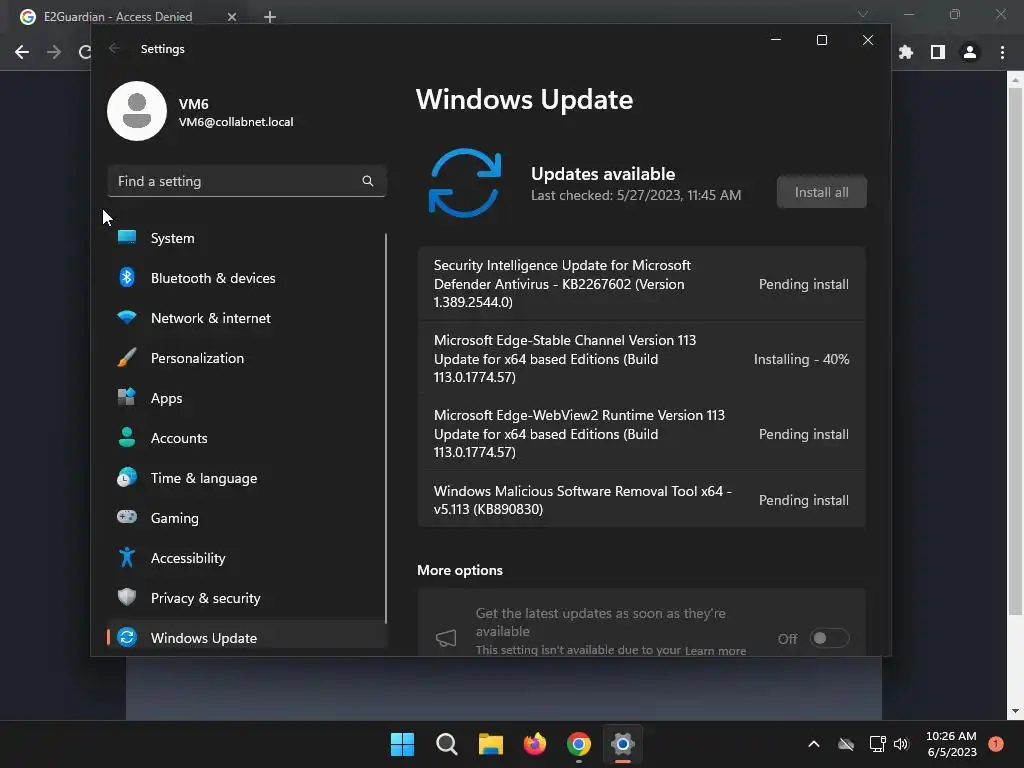Screen dimensions: 1024x768
Task: Select the Malicious Software Removal Tool row
Action: [x=642, y=500]
